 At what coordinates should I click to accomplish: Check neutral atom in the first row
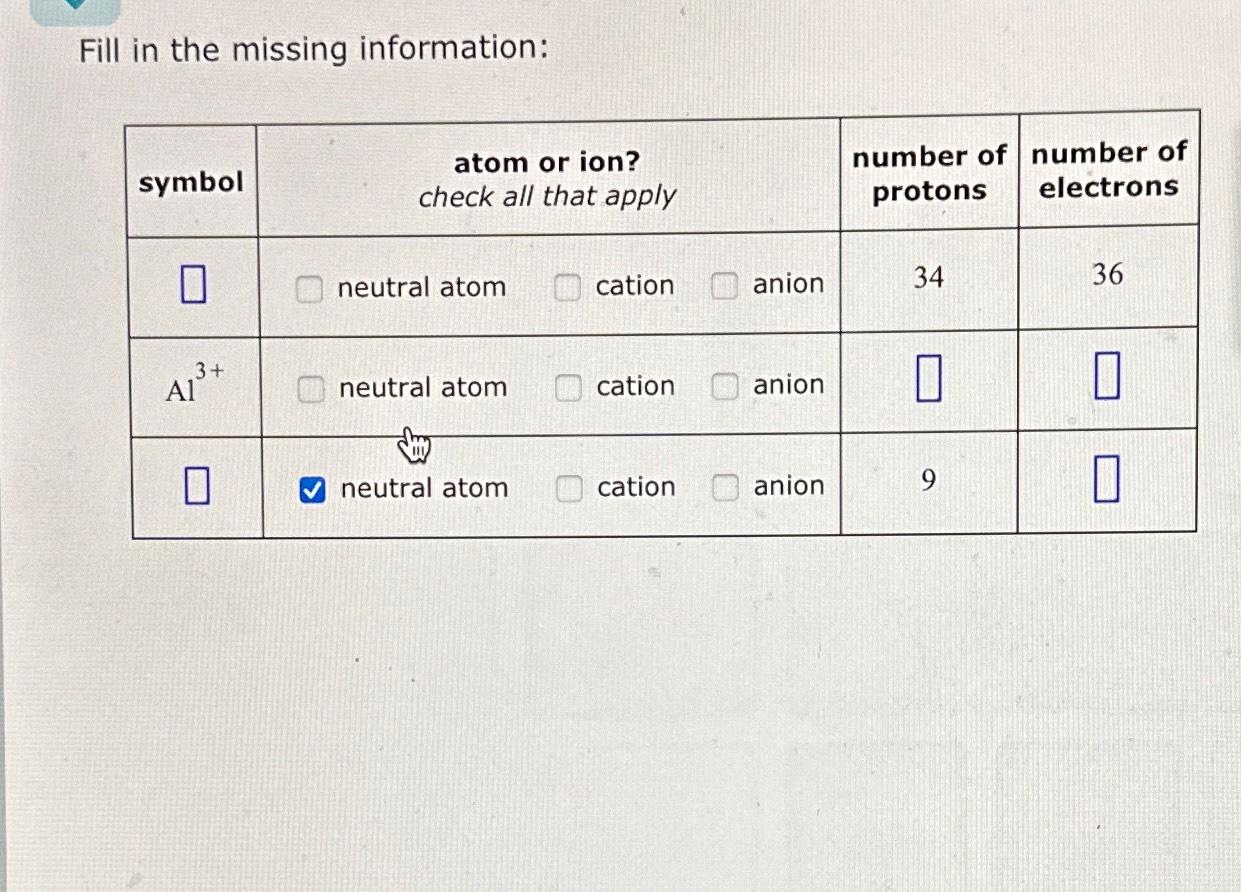tap(309, 287)
